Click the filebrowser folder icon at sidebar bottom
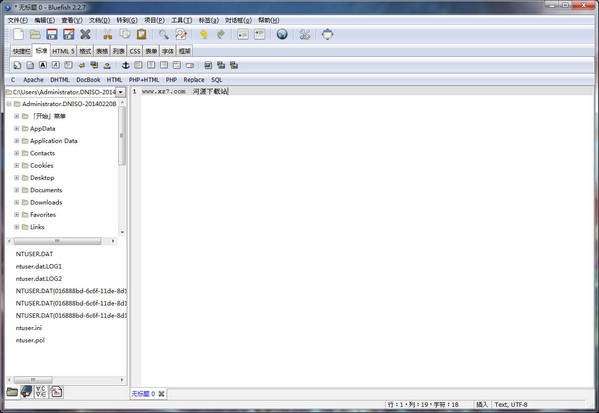The height and width of the screenshot is (413, 599). [12, 392]
